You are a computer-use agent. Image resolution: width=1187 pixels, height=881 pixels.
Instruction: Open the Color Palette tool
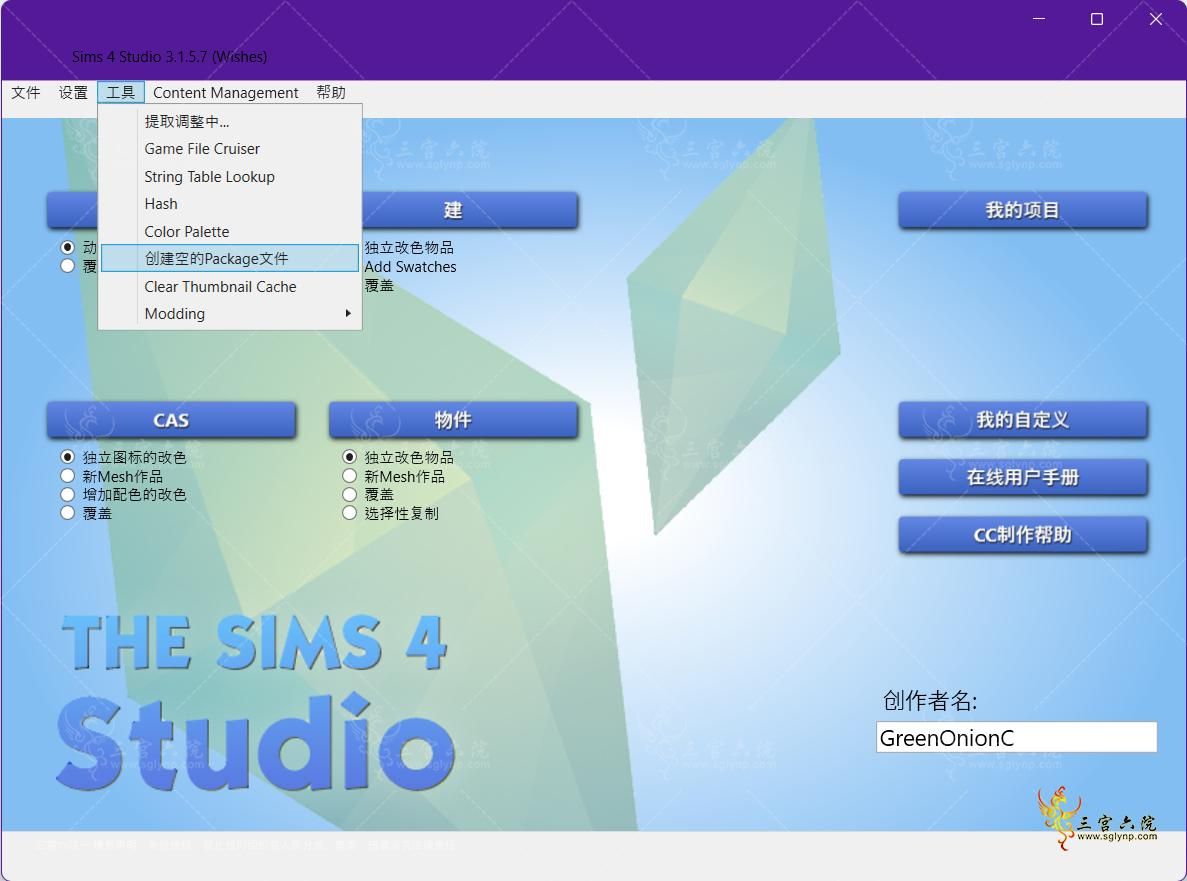(x=230, y=232)
